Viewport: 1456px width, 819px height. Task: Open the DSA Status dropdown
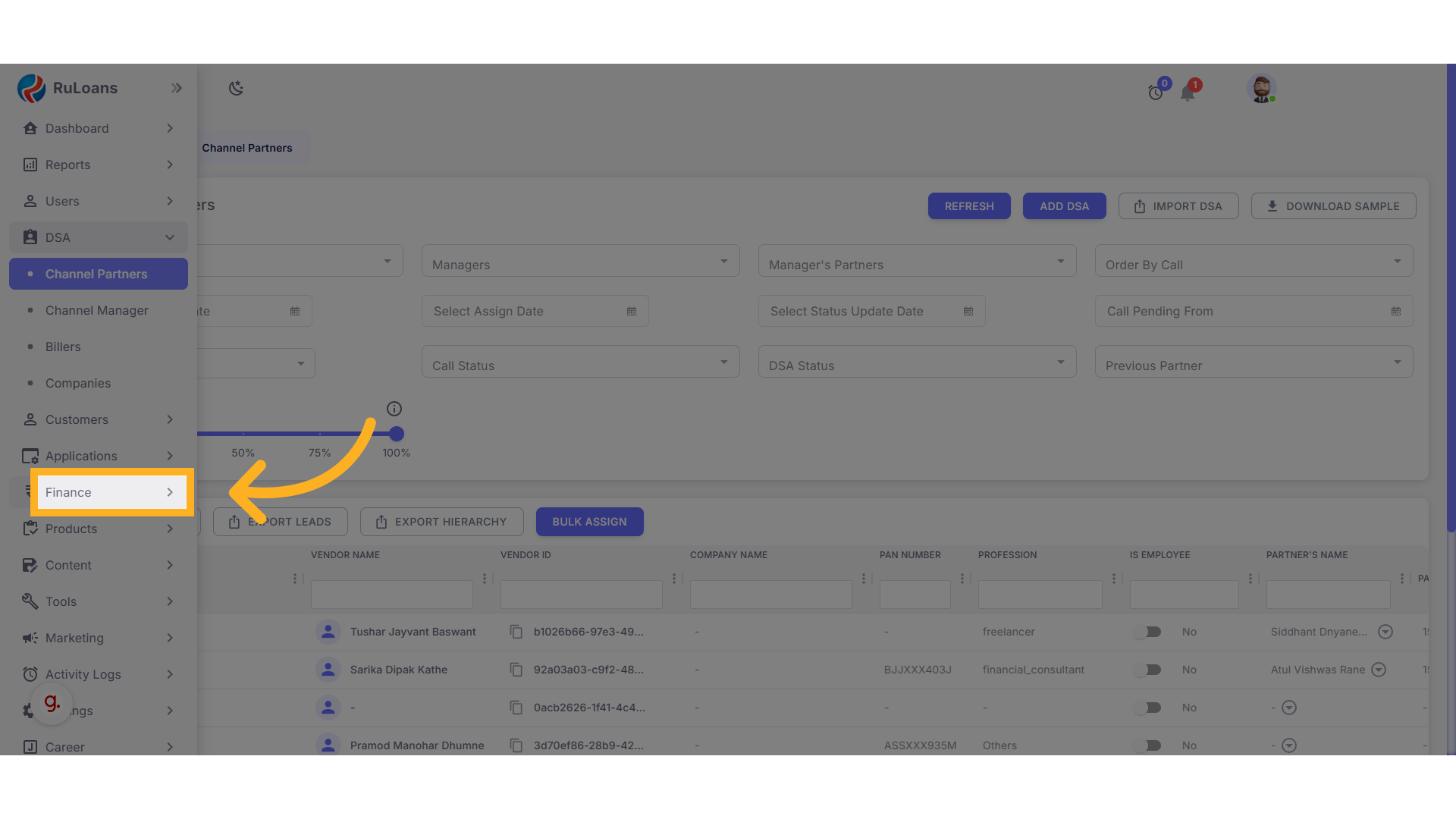[x=917, y=362]
